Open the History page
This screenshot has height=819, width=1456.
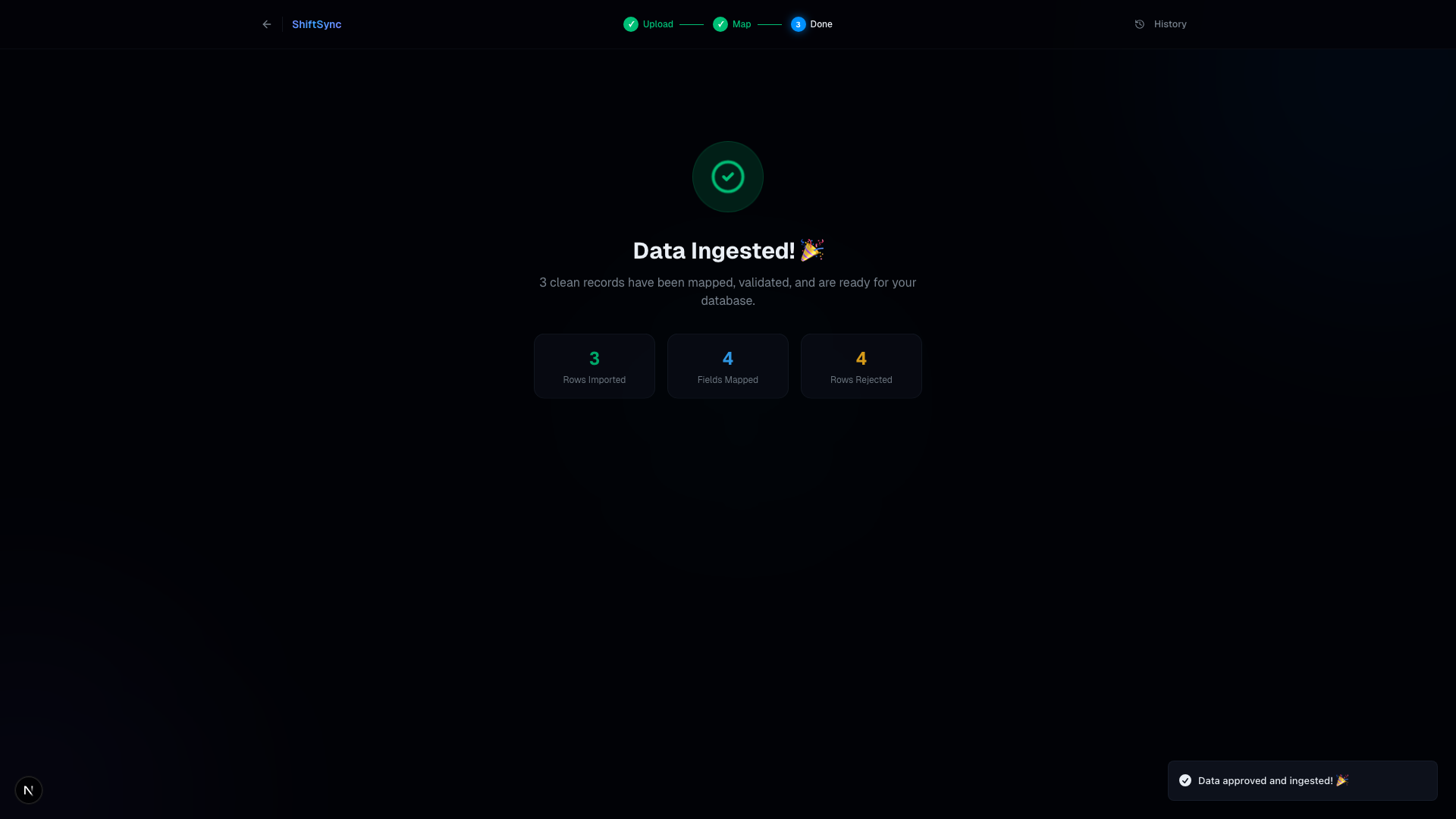tap(1160, 24)
